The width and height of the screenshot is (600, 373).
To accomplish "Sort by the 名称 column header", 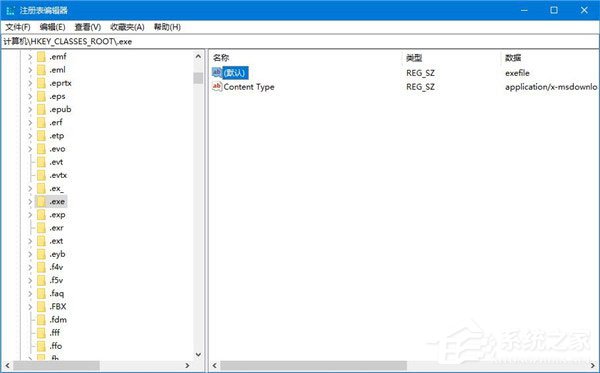I will [x=221, y=58].
